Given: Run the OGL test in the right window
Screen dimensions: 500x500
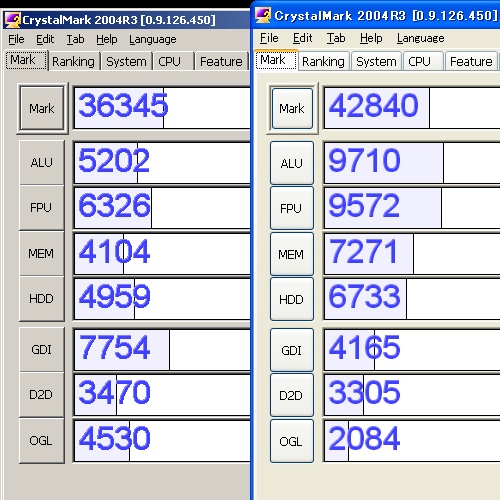Looking at the screenshot, I should point(292,441).
